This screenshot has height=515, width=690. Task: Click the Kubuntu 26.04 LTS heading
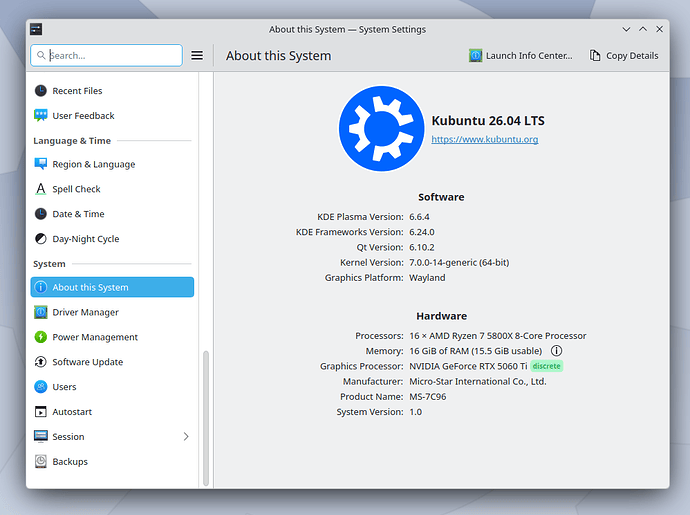pos(488,121)
